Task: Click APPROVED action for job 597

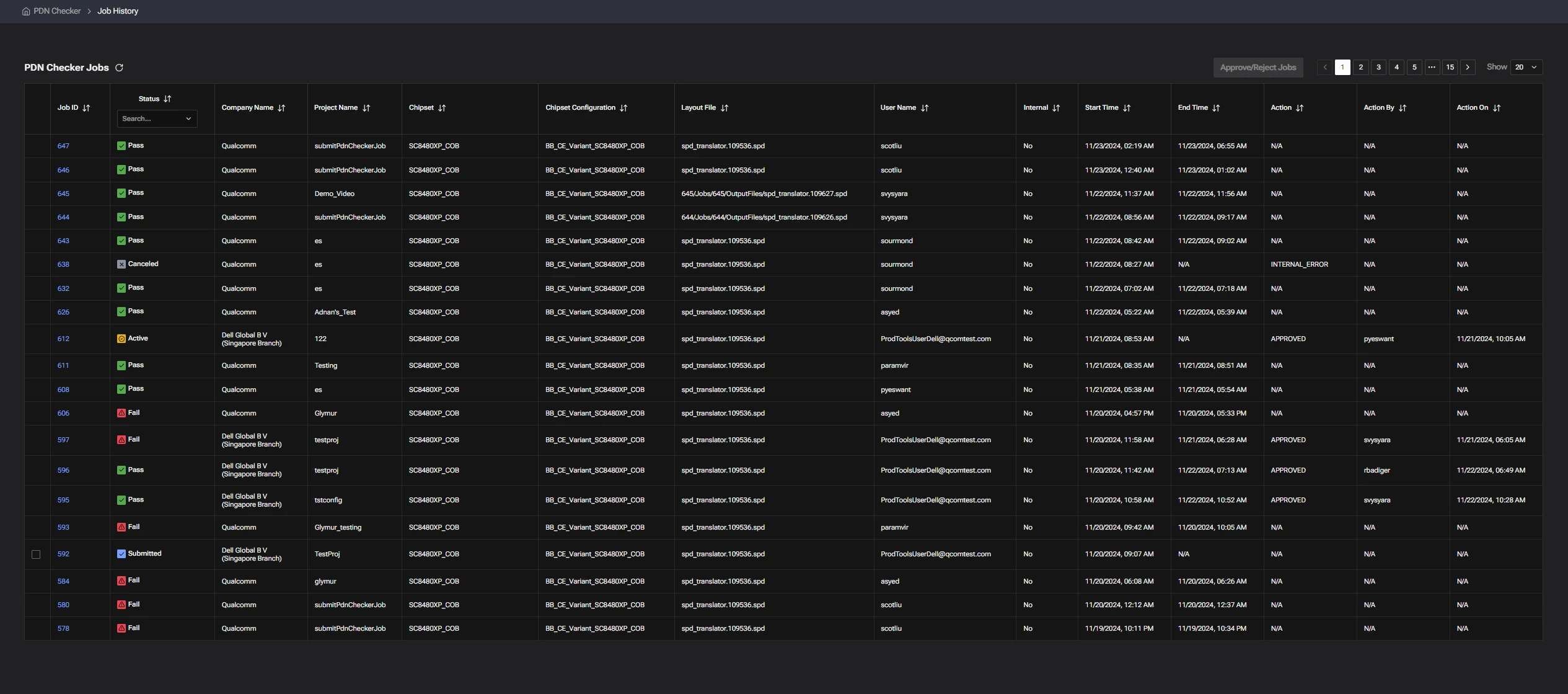Action: pyautogui.click(x=1288, y=440)
